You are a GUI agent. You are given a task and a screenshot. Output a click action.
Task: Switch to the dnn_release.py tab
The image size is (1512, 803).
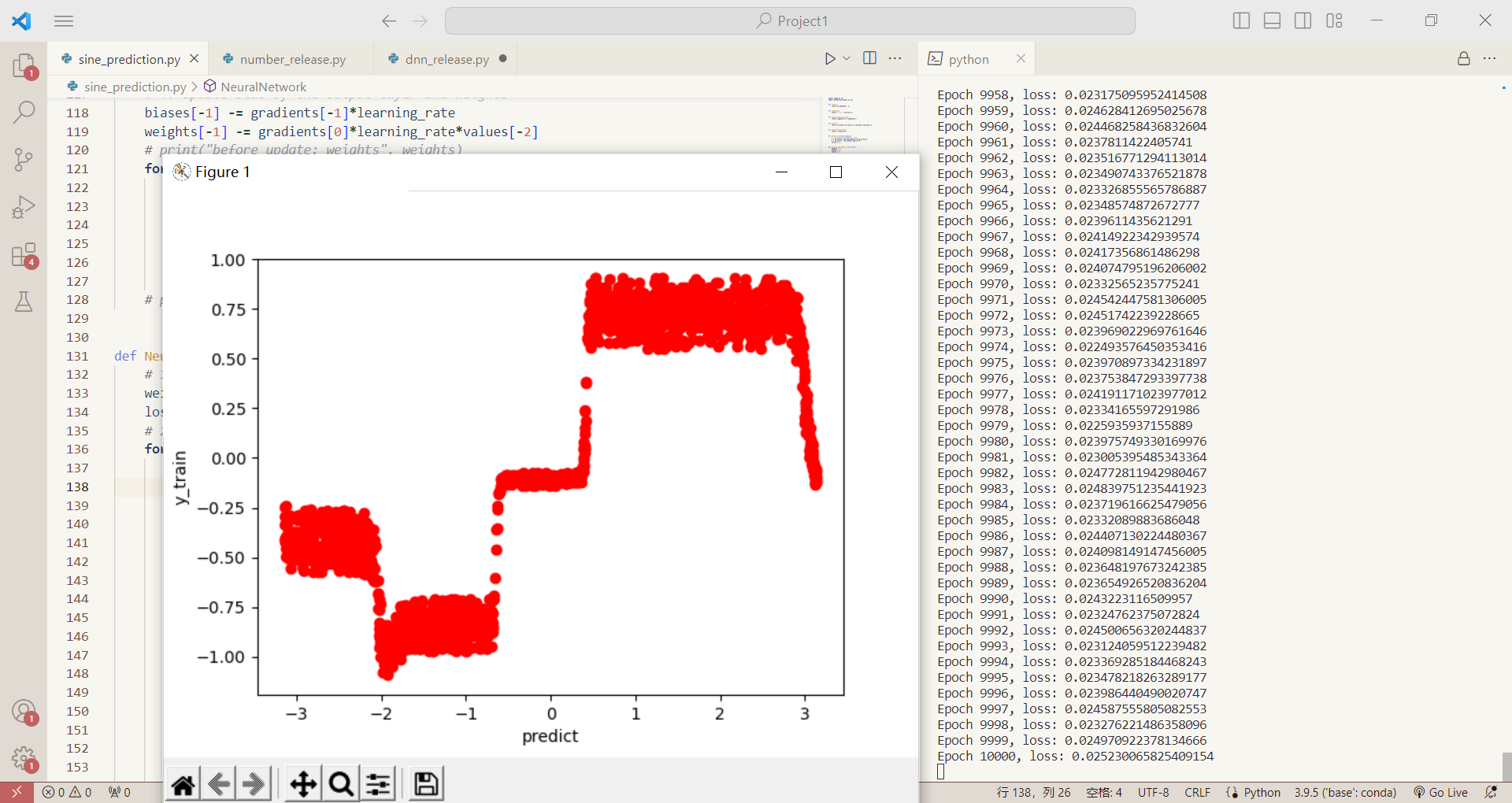pyautogui.click(x=447, y=60)
